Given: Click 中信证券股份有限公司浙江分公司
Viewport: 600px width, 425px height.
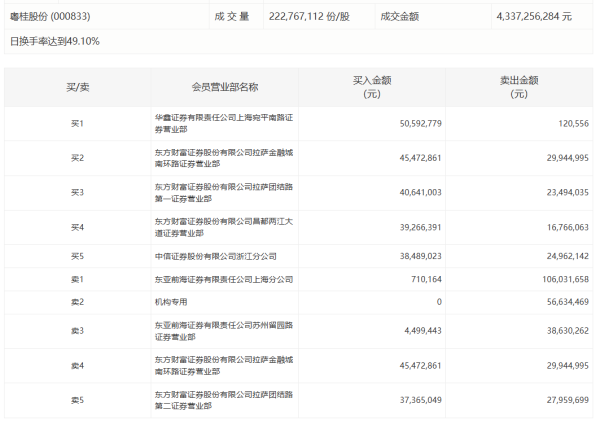Looking at the screenshot, I should [215, 256].
